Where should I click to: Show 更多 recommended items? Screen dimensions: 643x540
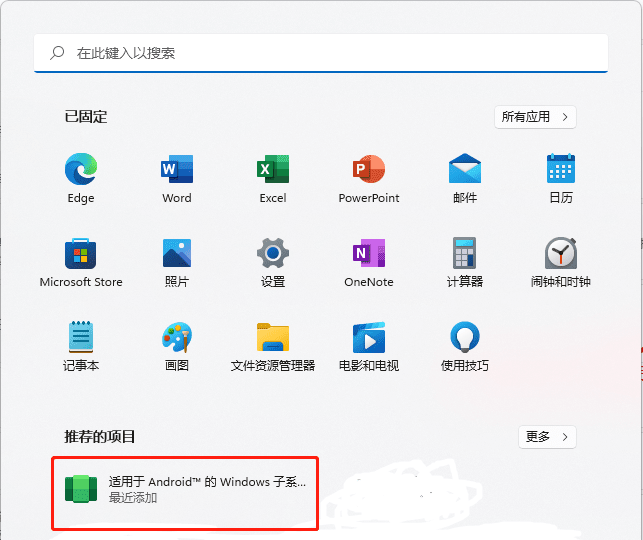[547, 437]
